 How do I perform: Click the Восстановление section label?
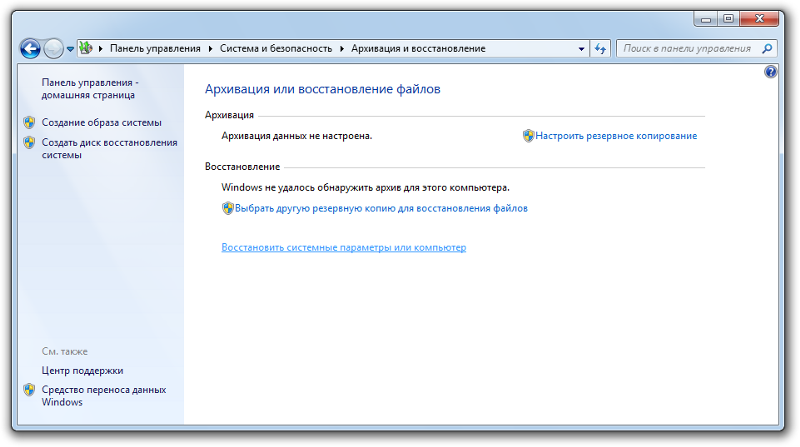tap(242, 166)
